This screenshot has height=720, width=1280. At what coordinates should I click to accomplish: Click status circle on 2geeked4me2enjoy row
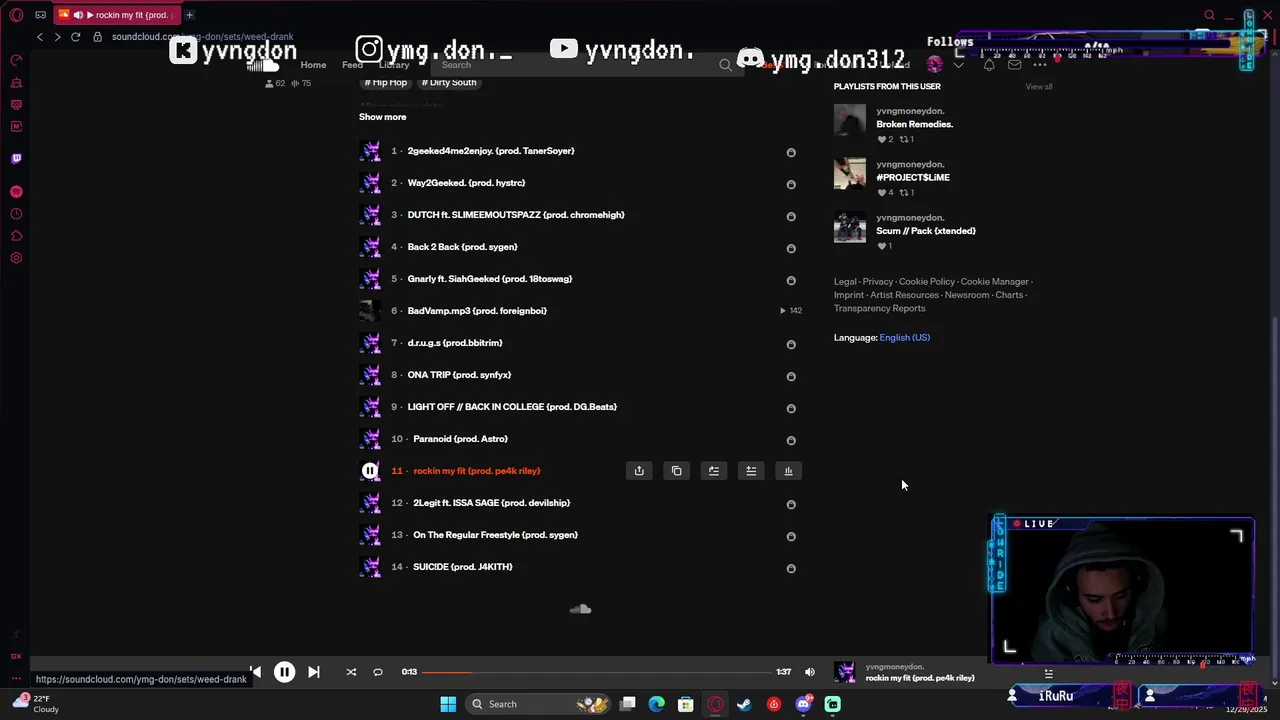click(791, 153)
